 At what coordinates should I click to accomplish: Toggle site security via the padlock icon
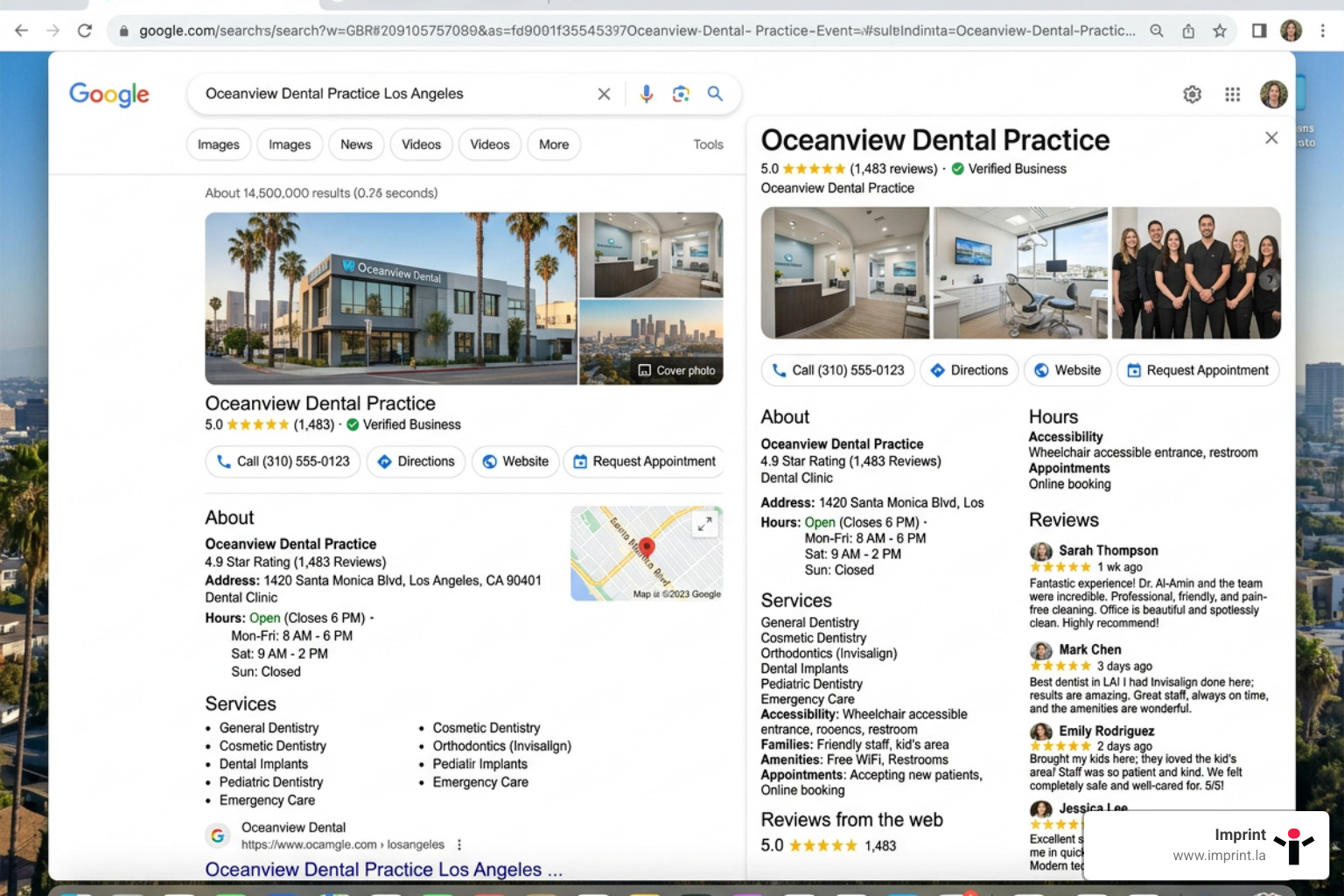pos(125,30)
